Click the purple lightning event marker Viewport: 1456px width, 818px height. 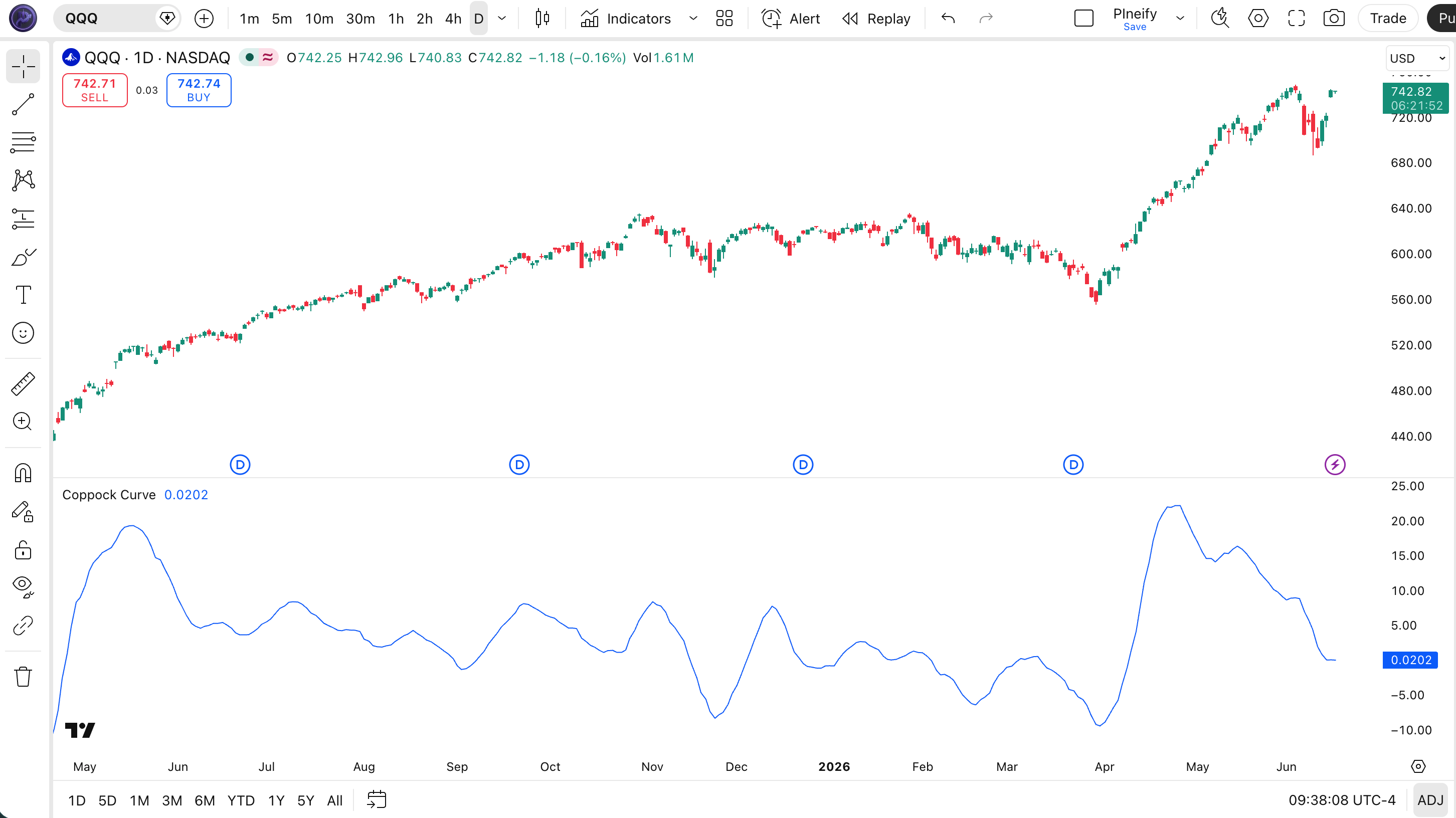[1335, 465]
